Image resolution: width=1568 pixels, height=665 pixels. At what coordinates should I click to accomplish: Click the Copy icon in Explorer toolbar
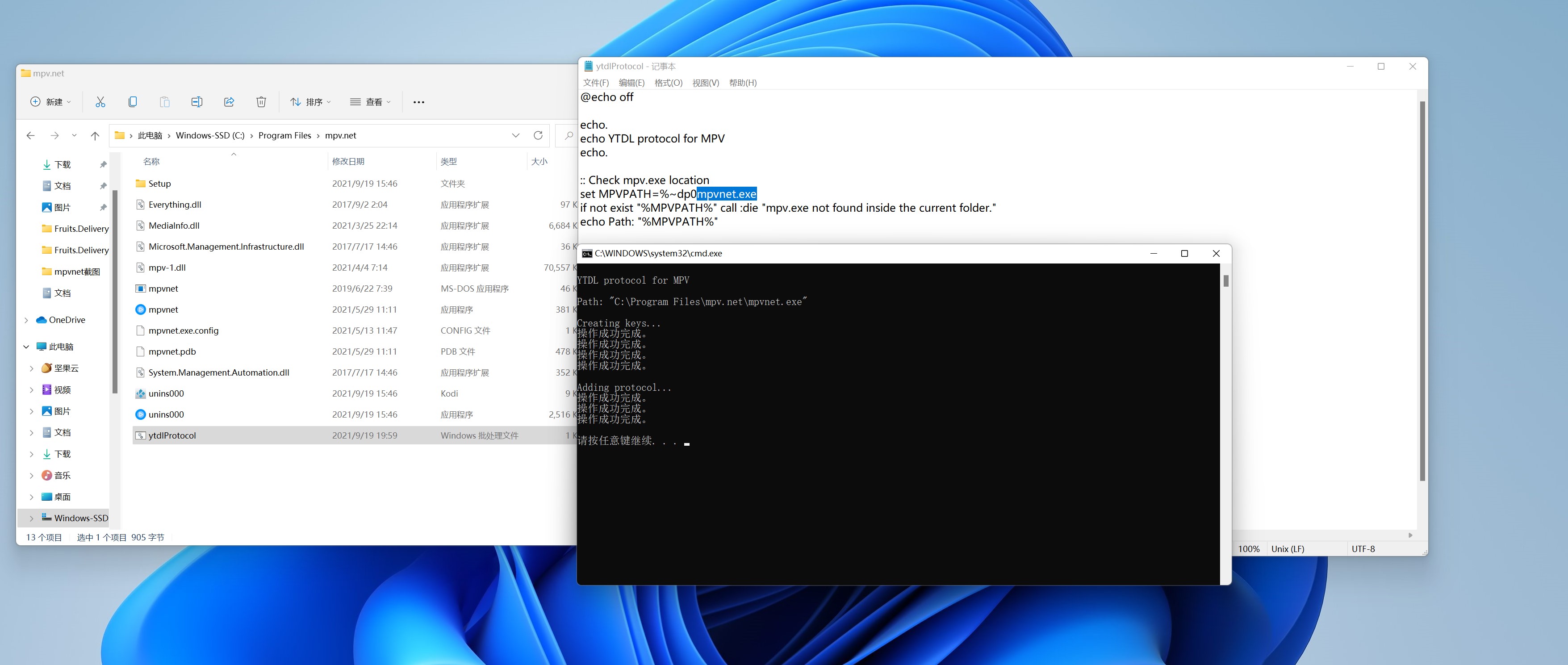pos(133,102)
